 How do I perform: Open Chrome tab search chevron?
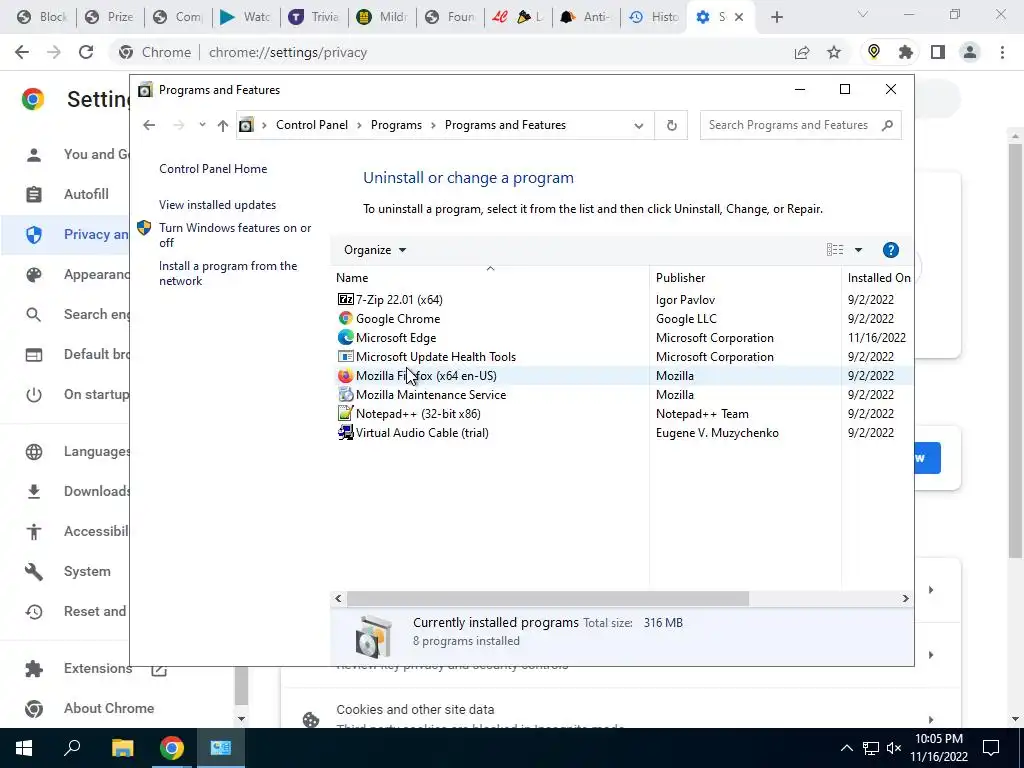click(x=863, y=15)
